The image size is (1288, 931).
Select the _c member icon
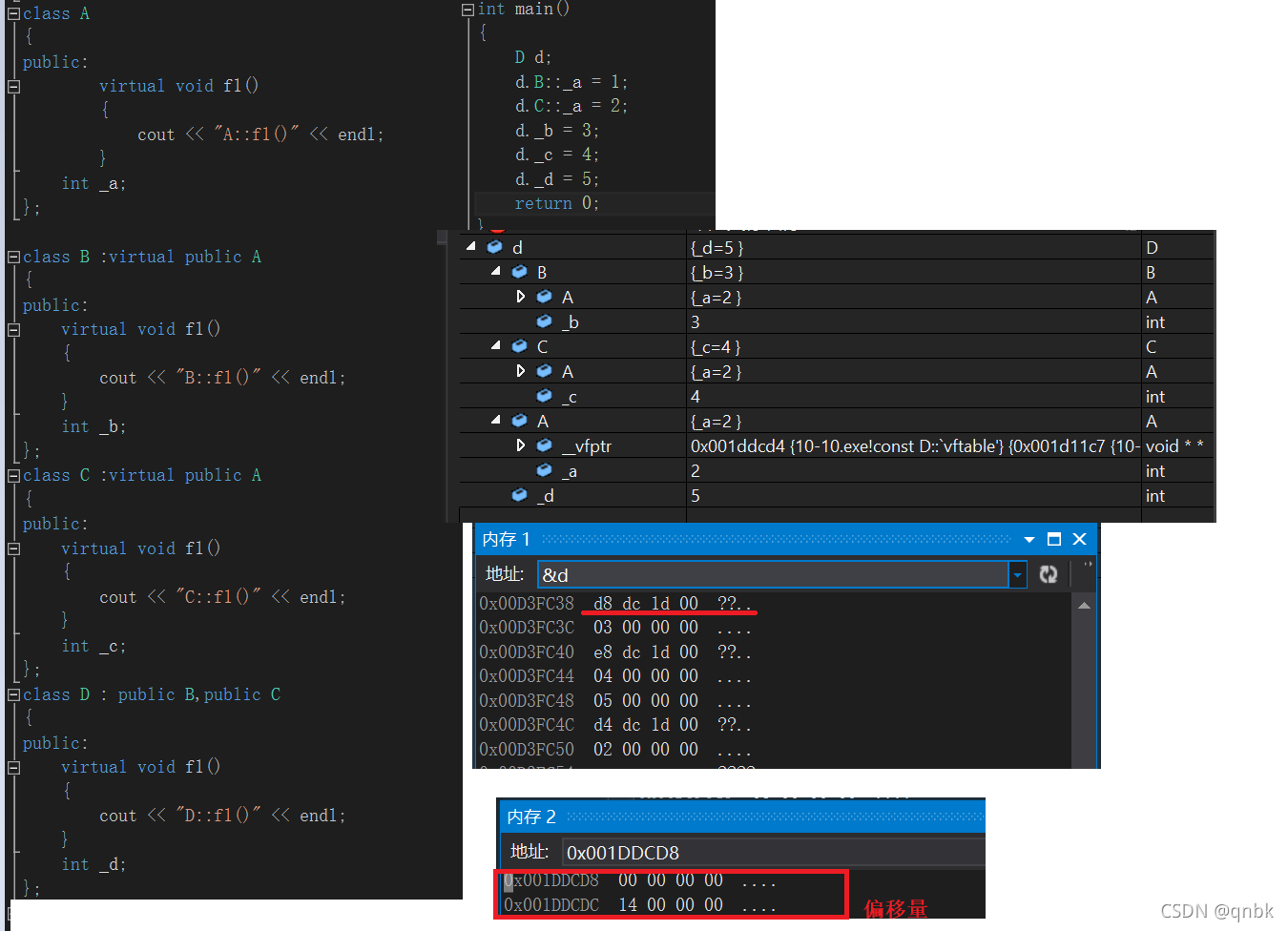[544, 396]
